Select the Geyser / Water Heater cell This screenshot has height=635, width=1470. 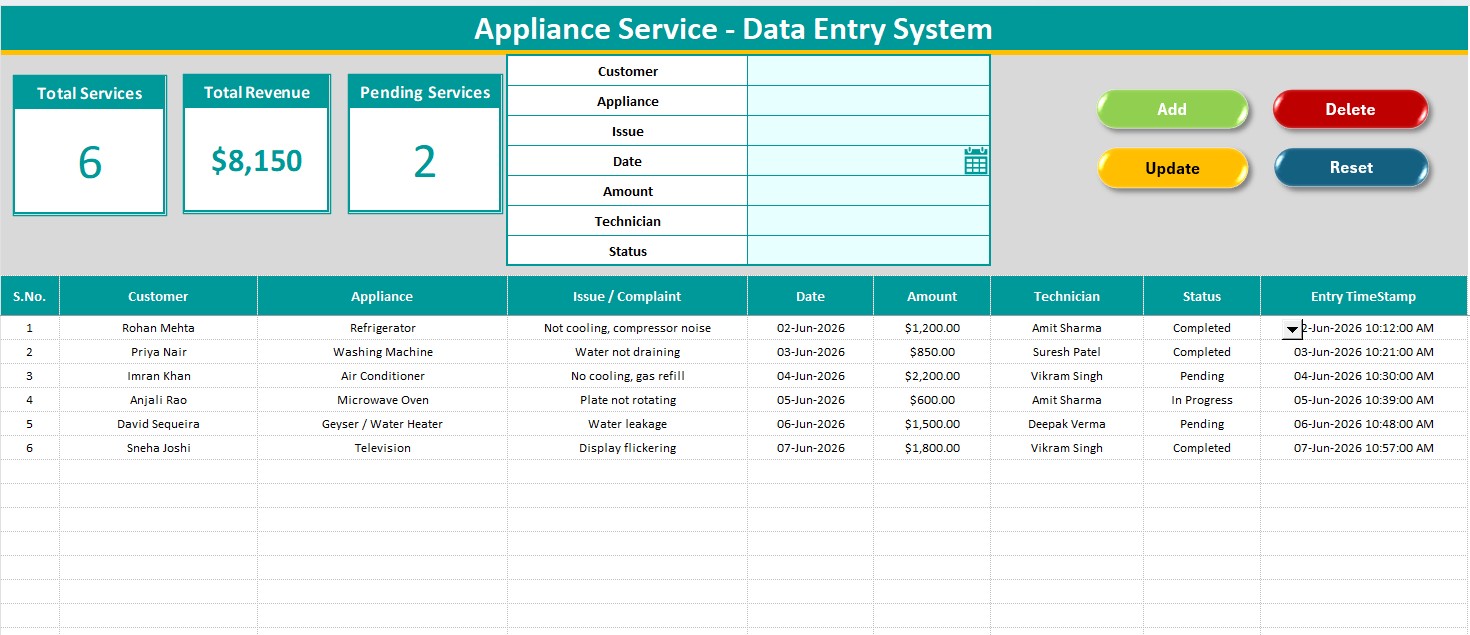382,424
